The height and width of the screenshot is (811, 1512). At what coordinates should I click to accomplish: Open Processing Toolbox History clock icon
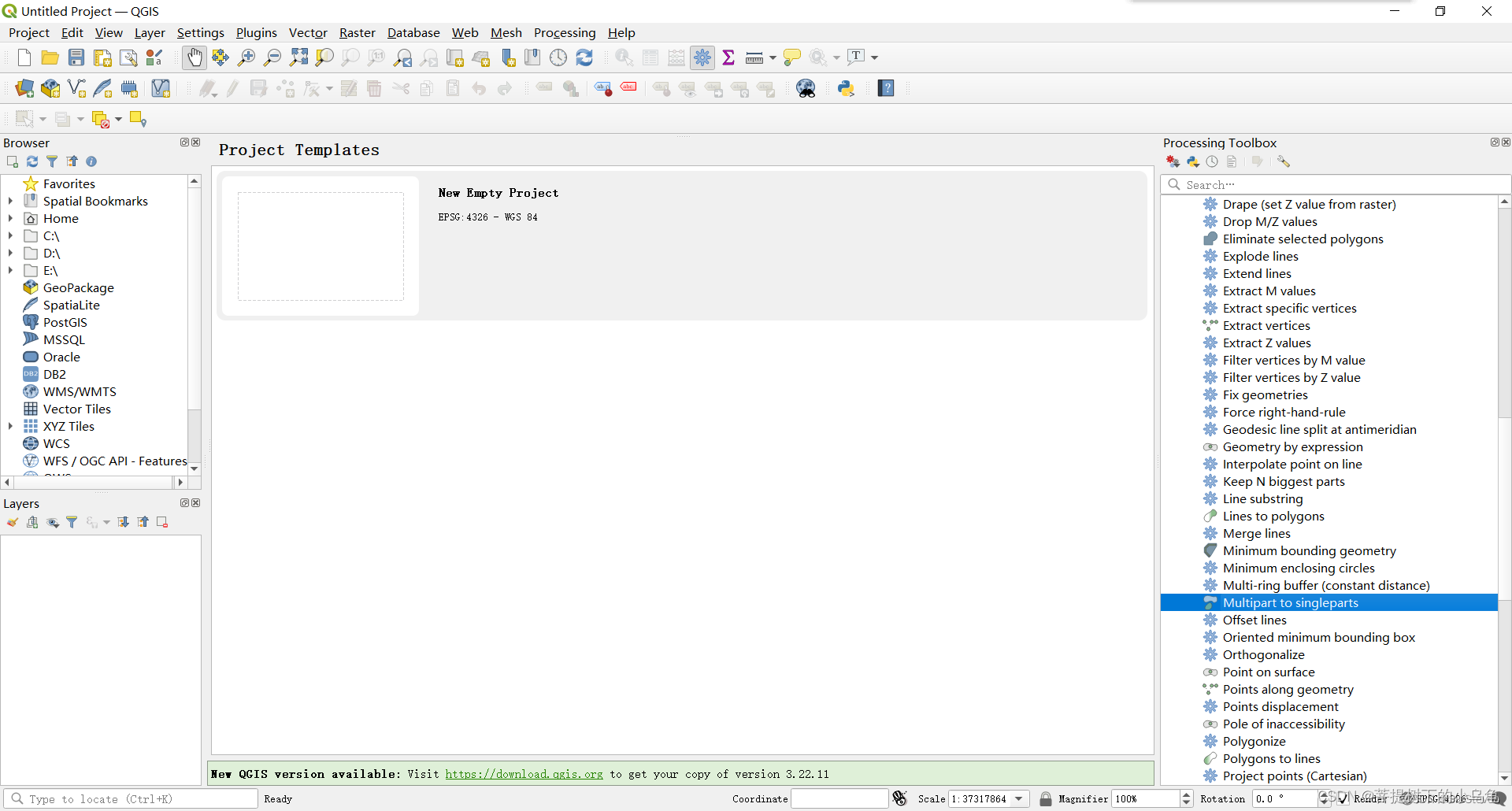click(1212, 161)
